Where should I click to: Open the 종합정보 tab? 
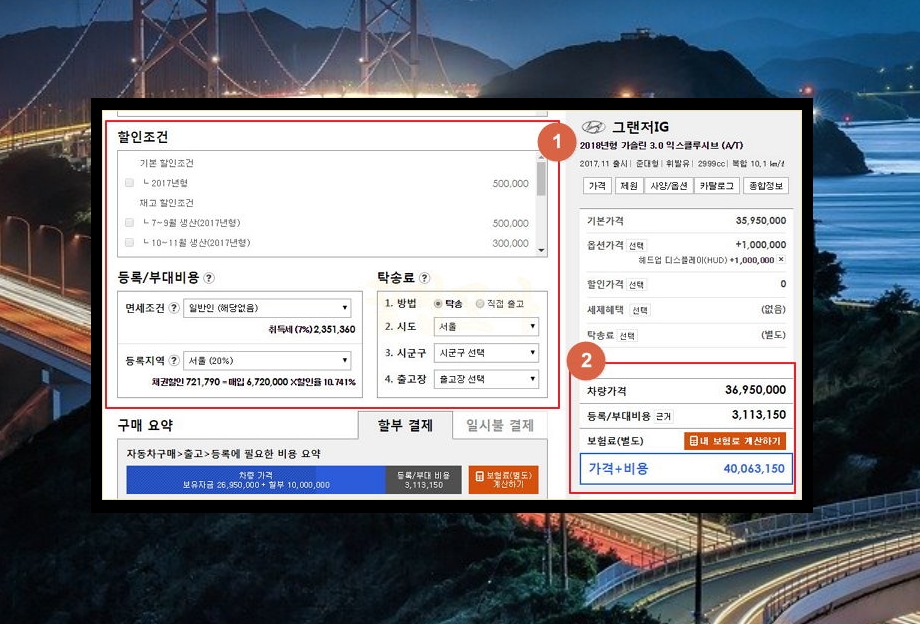766,186
